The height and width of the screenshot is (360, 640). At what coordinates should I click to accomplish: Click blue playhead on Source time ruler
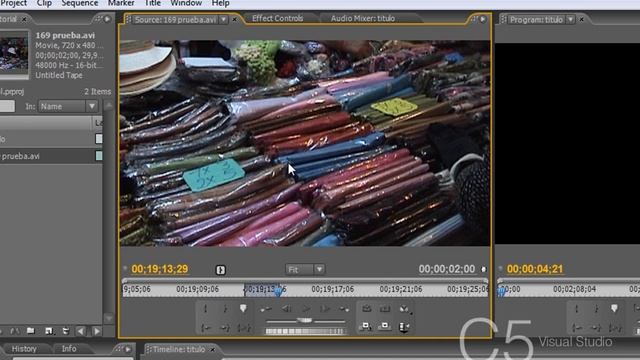pos(278,291)
